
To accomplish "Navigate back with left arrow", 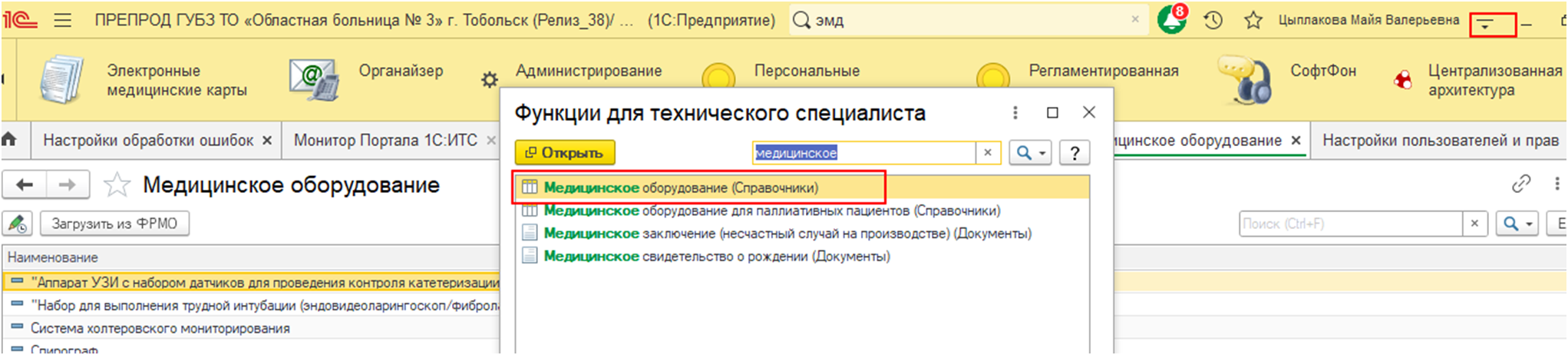I will [25, 184].
